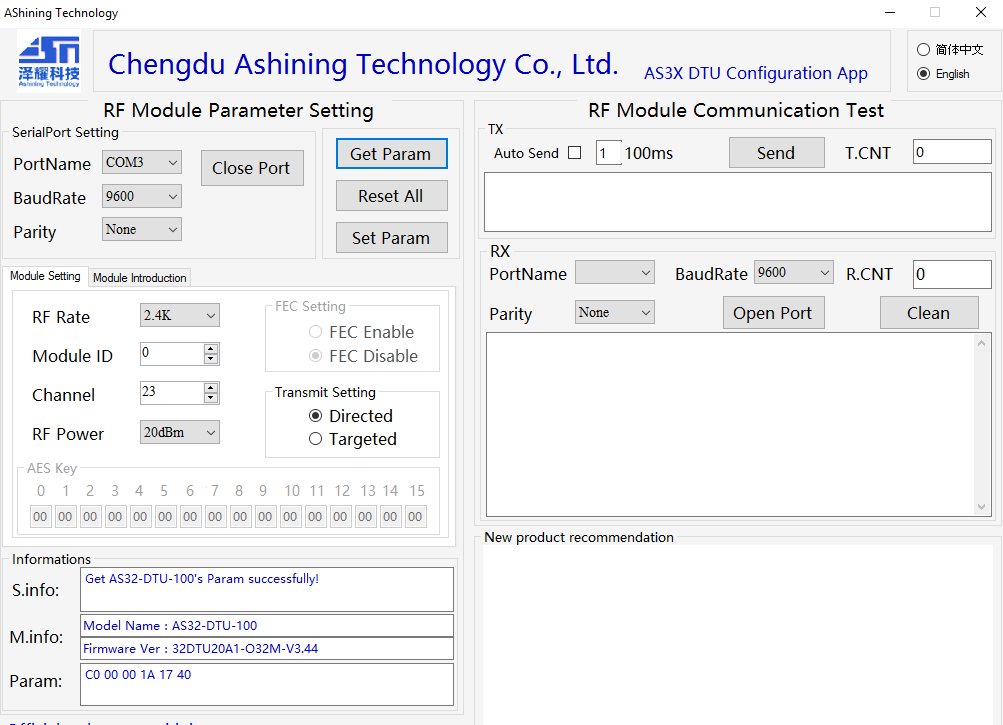Click the RX area scroll up arrow
Viewport: 1003px width, 725px height.
(981, 343)
